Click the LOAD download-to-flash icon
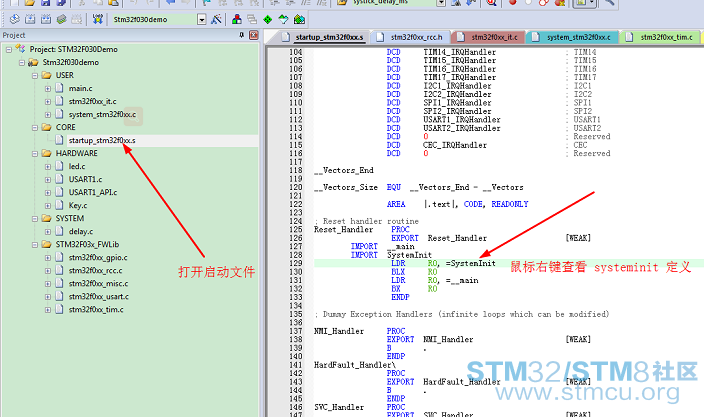The height and width of the screenshot is (417, 704). [97, 19]
